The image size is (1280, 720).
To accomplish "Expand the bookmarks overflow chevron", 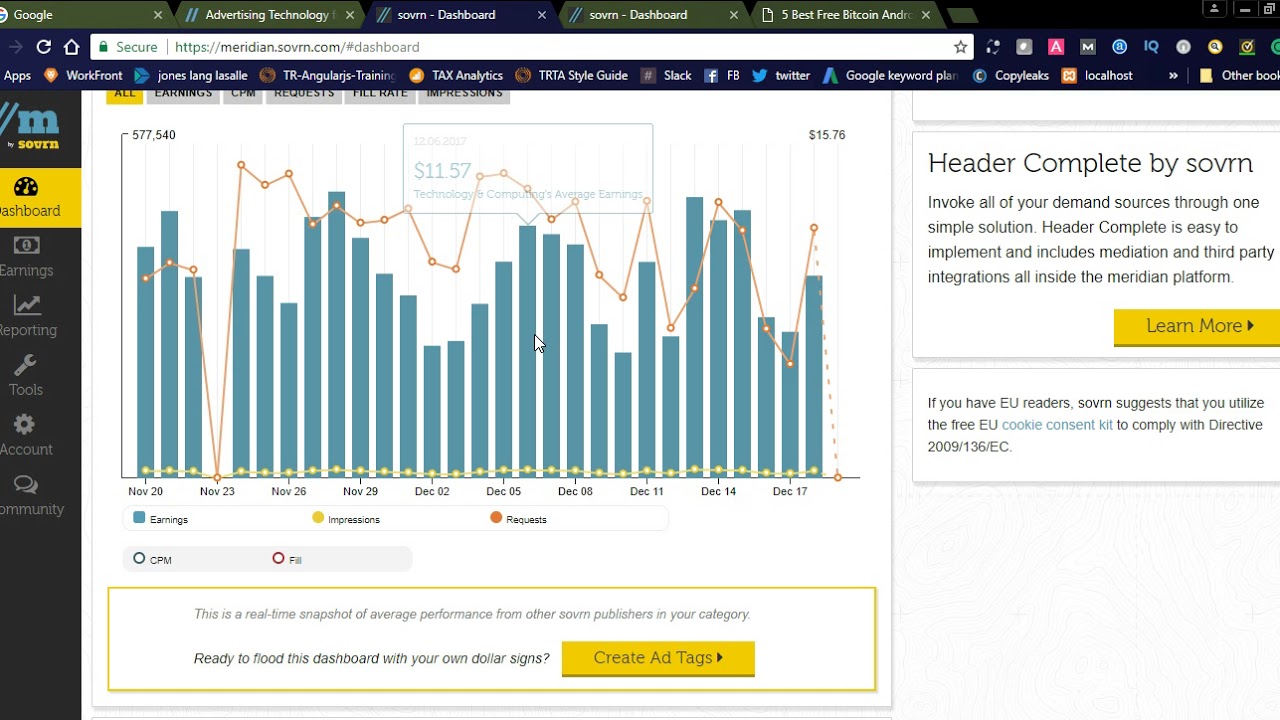I will click(1173, 75).
